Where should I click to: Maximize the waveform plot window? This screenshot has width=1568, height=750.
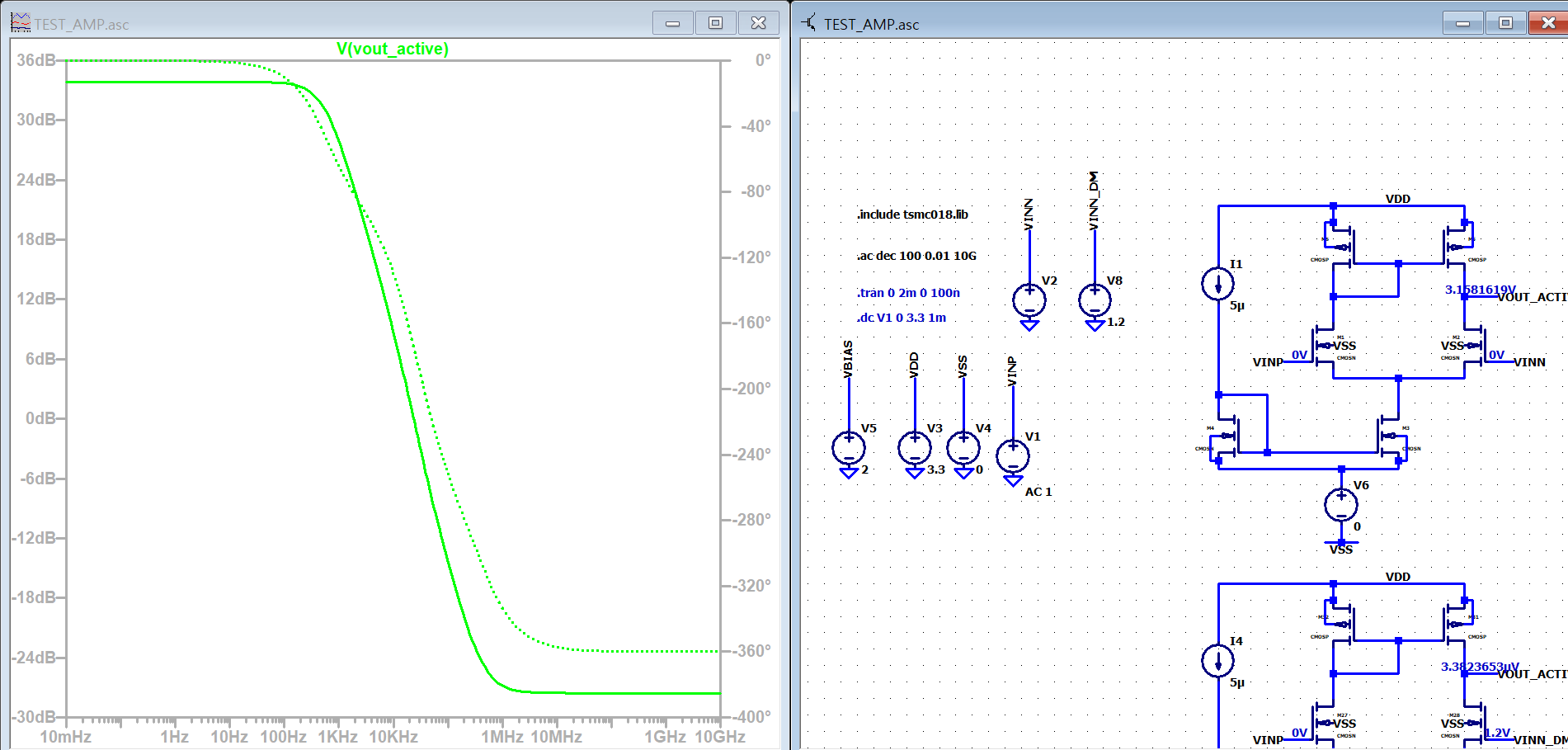716,23
